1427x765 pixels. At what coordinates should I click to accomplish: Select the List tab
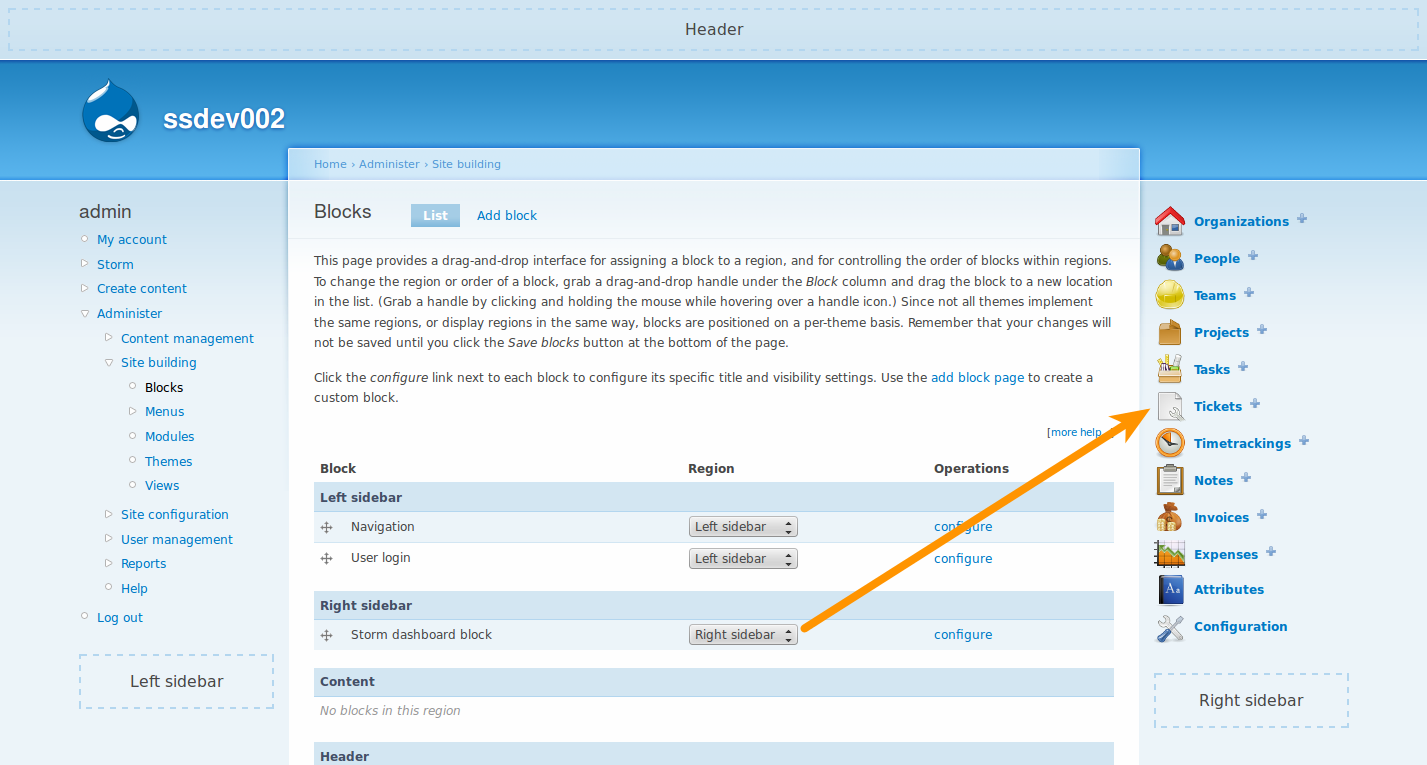coord(435,215)
